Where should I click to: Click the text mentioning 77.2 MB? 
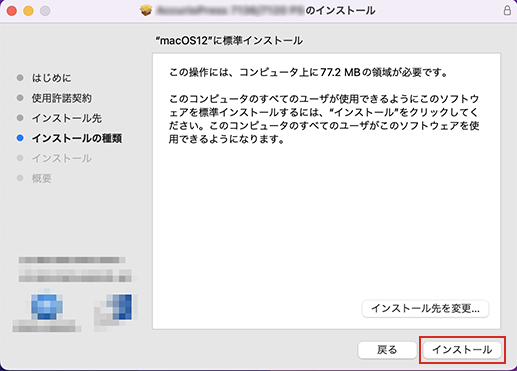pos(309,72)
